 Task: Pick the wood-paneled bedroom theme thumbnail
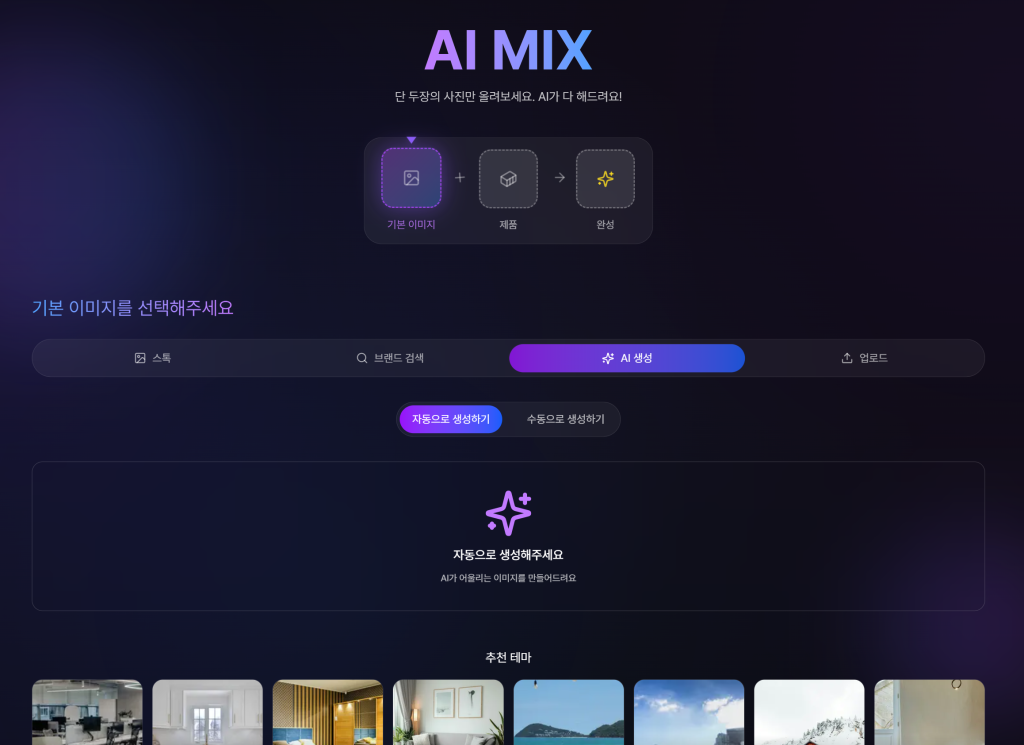click(327, 712)
